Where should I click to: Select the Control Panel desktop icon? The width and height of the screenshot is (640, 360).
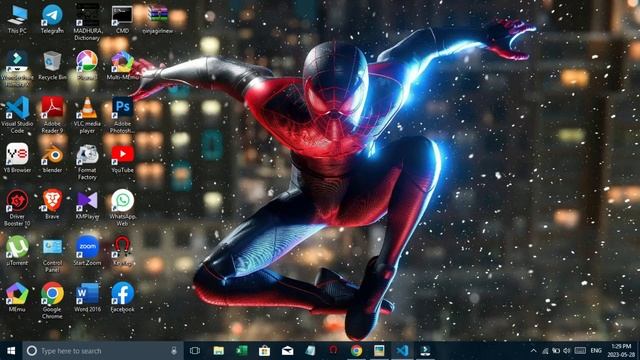[52, 255]
